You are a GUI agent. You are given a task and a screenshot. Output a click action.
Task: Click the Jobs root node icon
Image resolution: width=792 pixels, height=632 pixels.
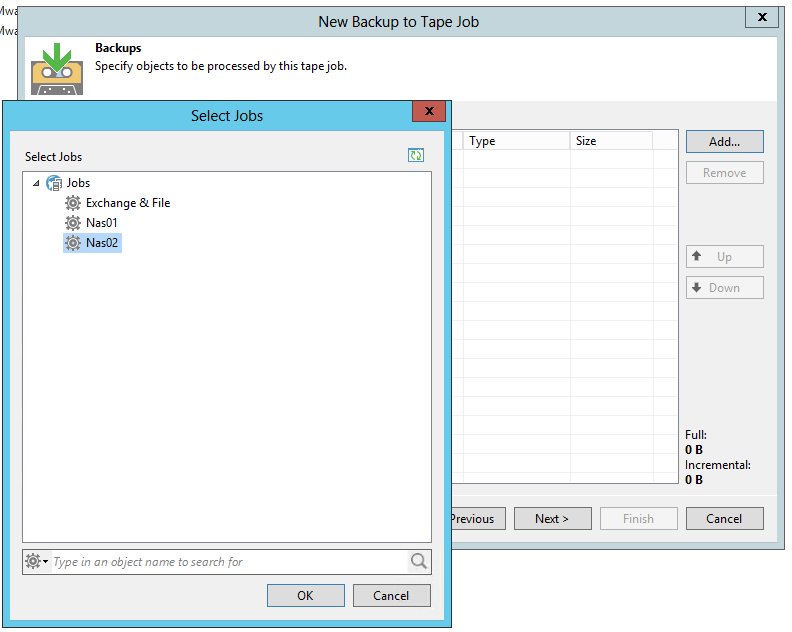[x=54, y=183]
